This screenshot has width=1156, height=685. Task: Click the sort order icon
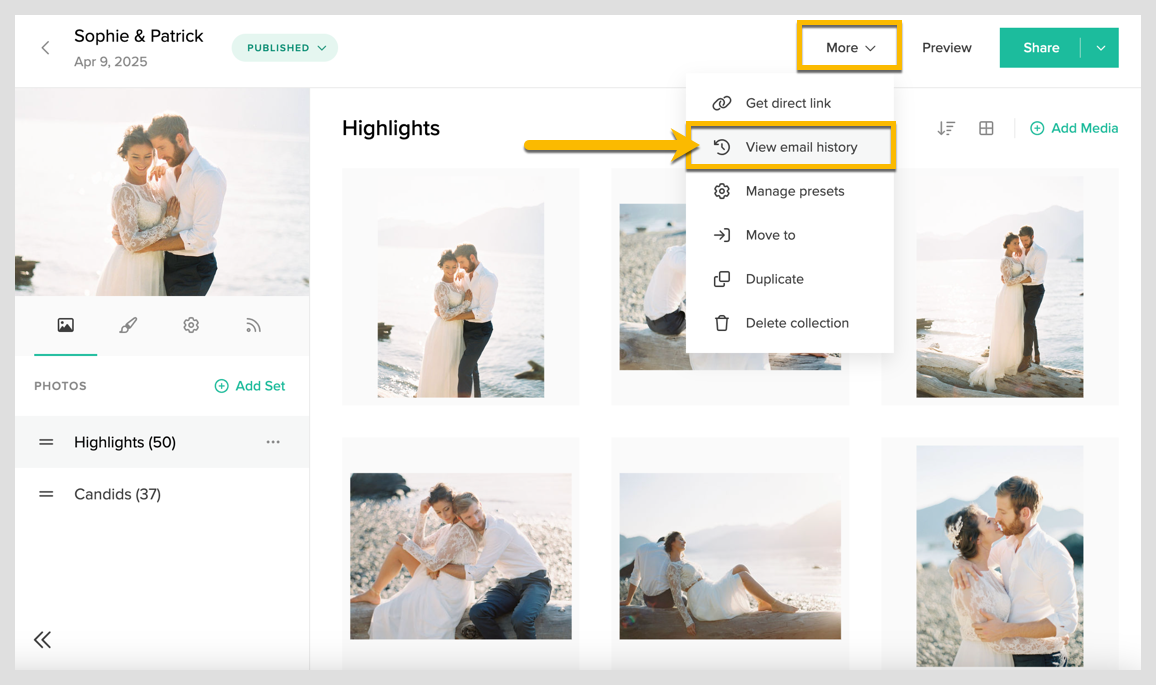[946, 128]
